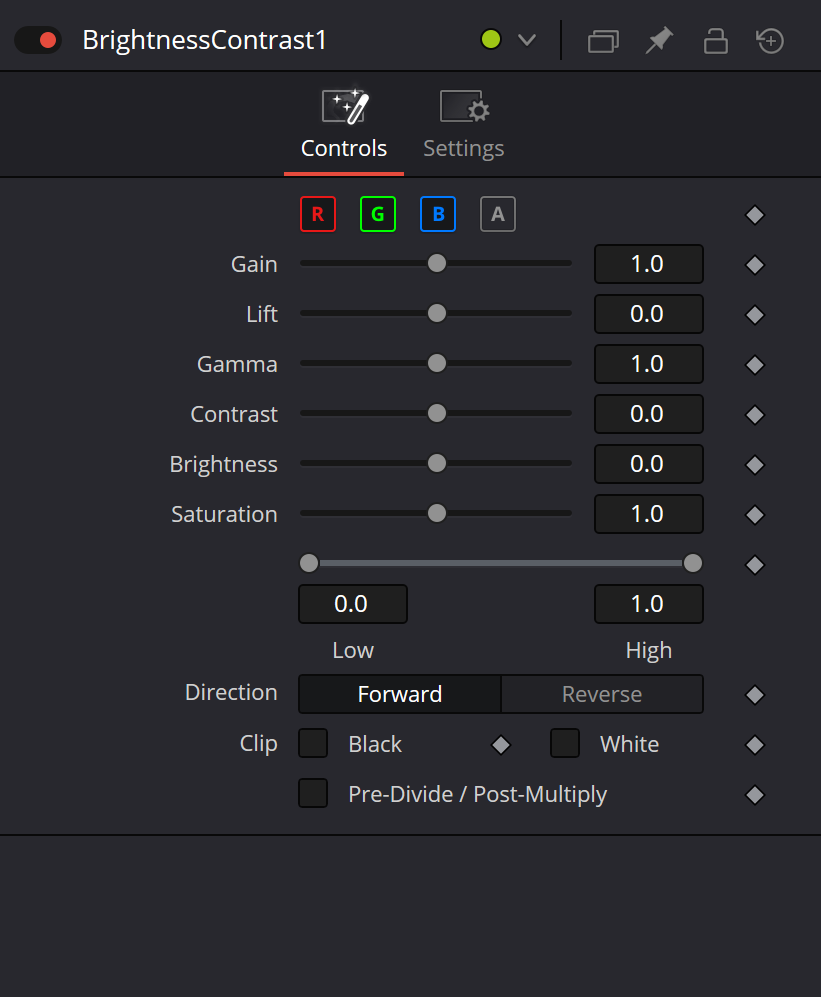The height and width of the screenshot is (997, 821).
Task: Enable Pre-Divide / Post-Multiply checkbox
Action: 313,794
